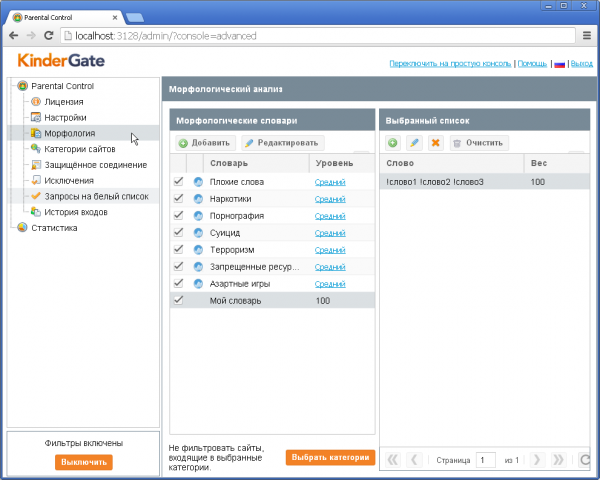Click the Russian flag language icon
Screen dimensions: 600x480
559,64
